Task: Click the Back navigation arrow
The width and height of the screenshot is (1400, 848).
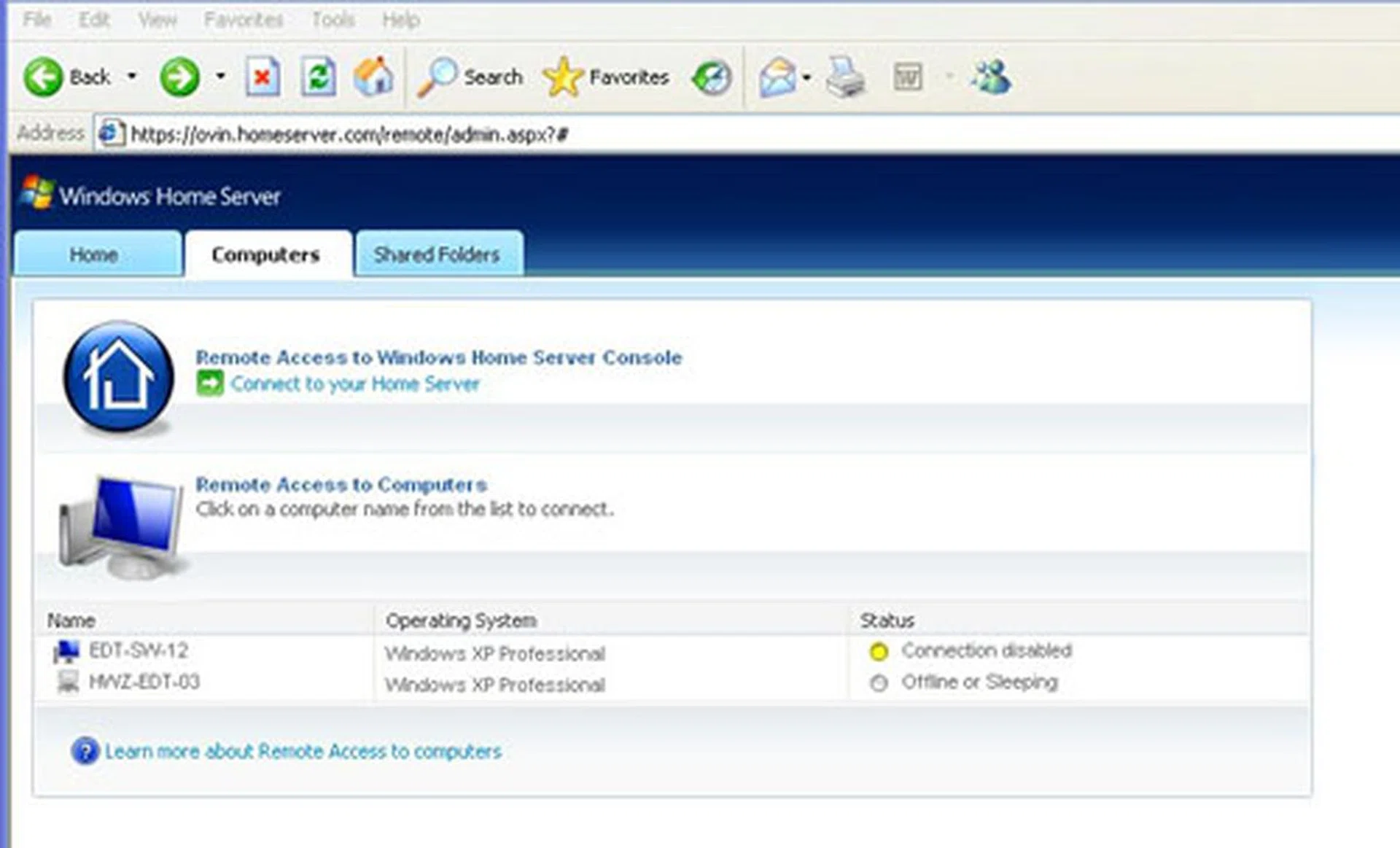Action: click(45, 76)
